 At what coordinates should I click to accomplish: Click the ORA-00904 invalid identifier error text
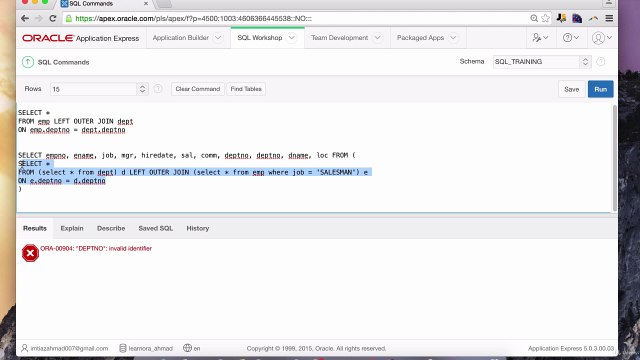[96, 248]
